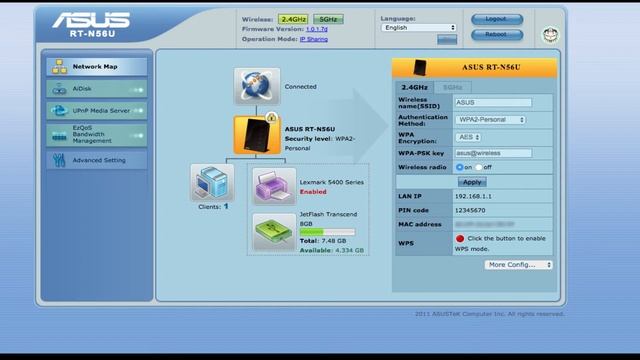Click the JetFlash Transcend 8GB label
Image resolution: width=640 pixels, height=360 pixels.
tap(328, 219)
